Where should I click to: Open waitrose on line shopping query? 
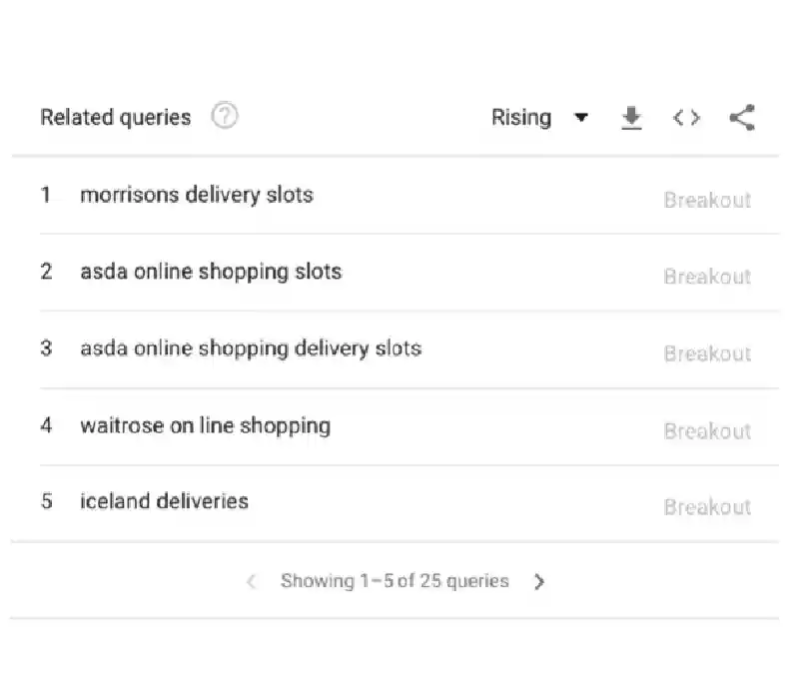206,426
